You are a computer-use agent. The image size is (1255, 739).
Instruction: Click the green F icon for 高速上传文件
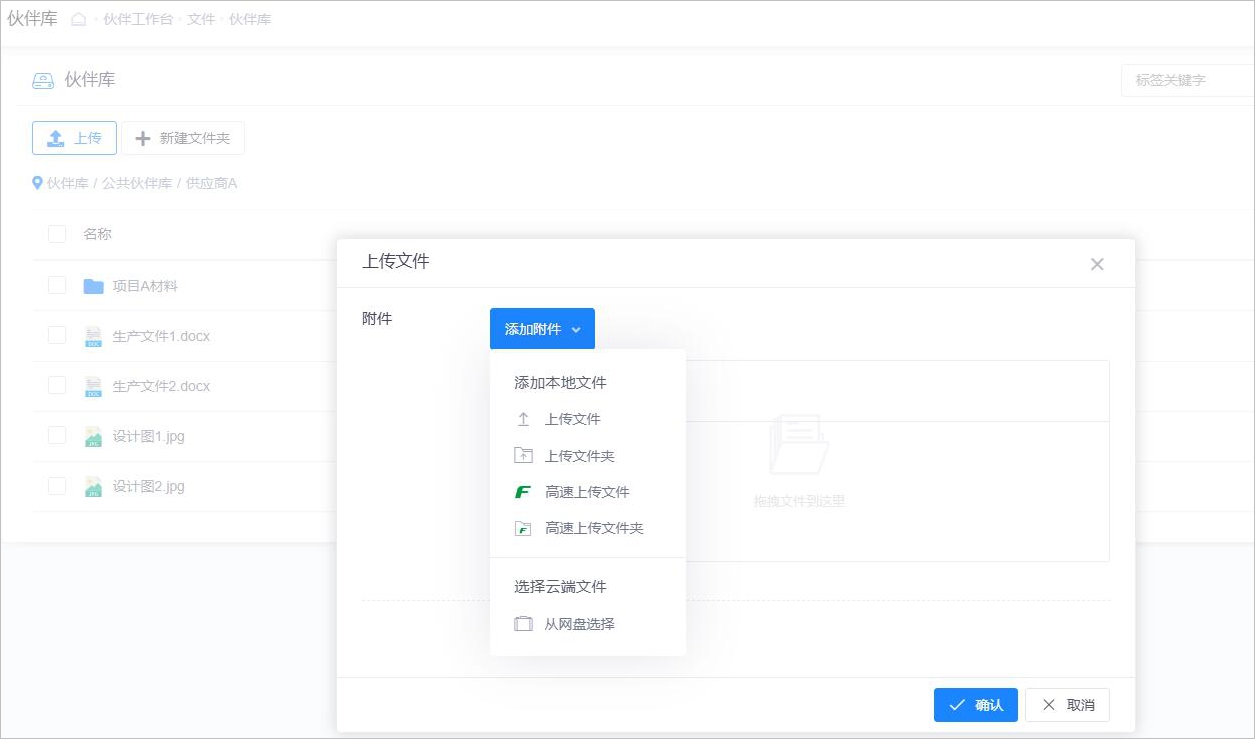pyautogui.click(x=523, y=492)
